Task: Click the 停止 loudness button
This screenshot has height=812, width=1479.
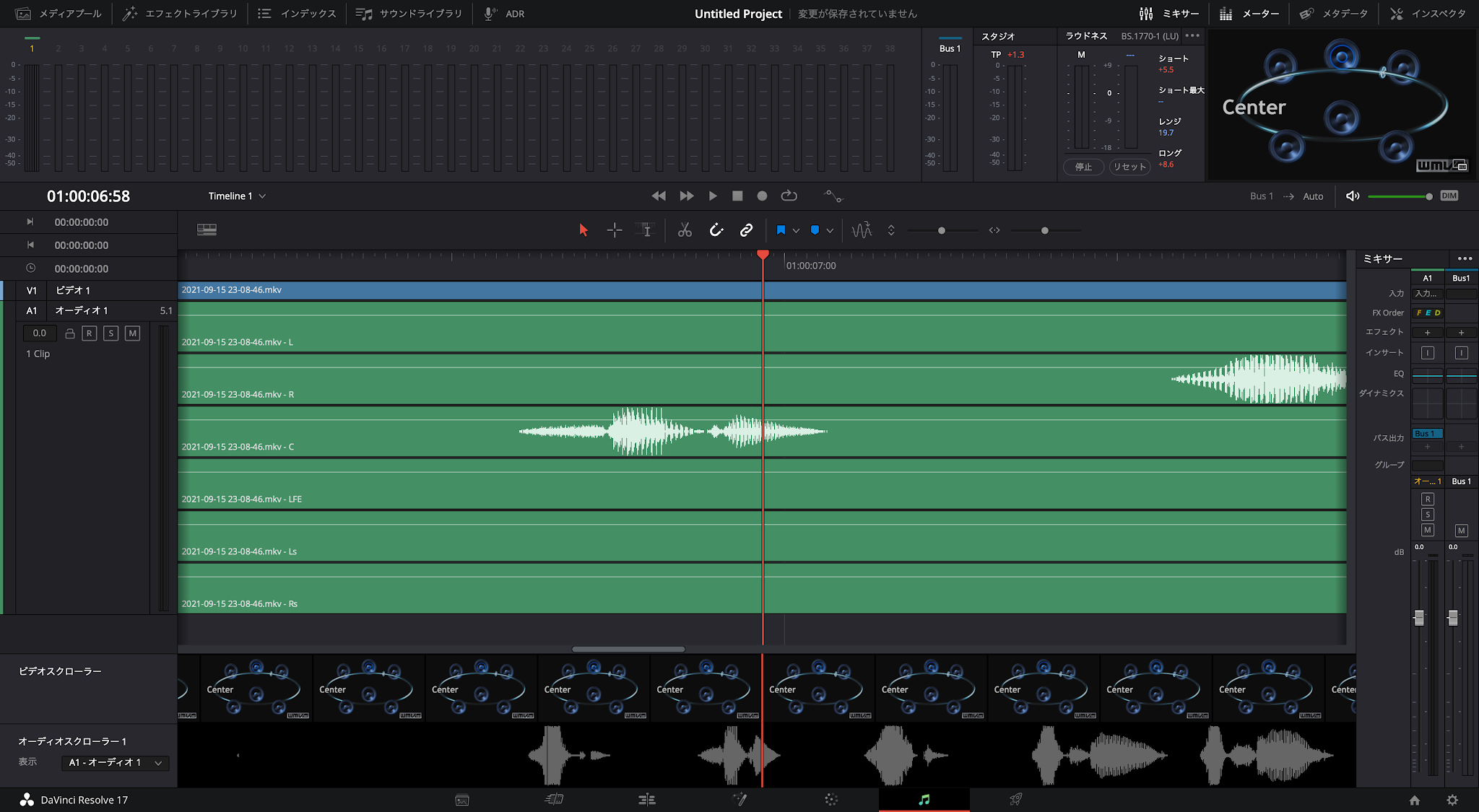Action: coord(1083,167)
